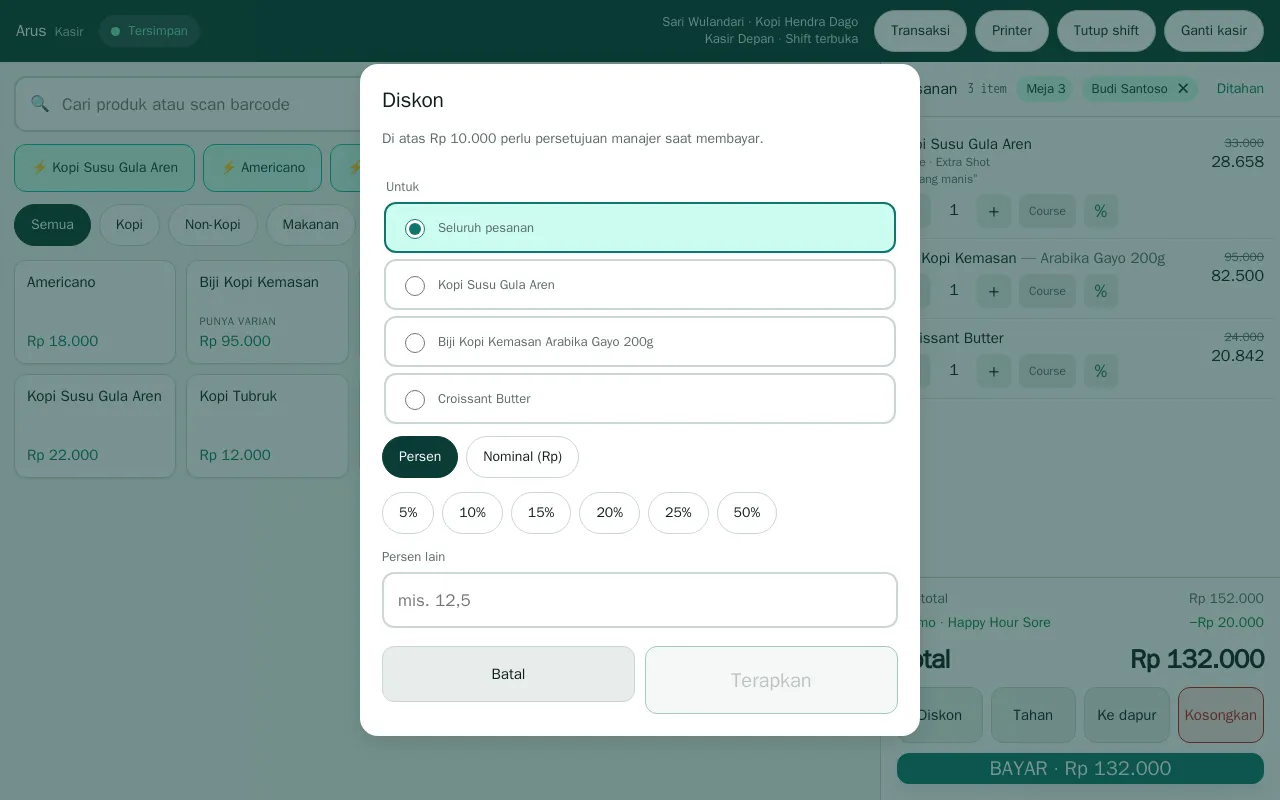The height and width of the screenshot is (800, 1280).
Task: Click the search magnifier icon
Action: point(40,104)
